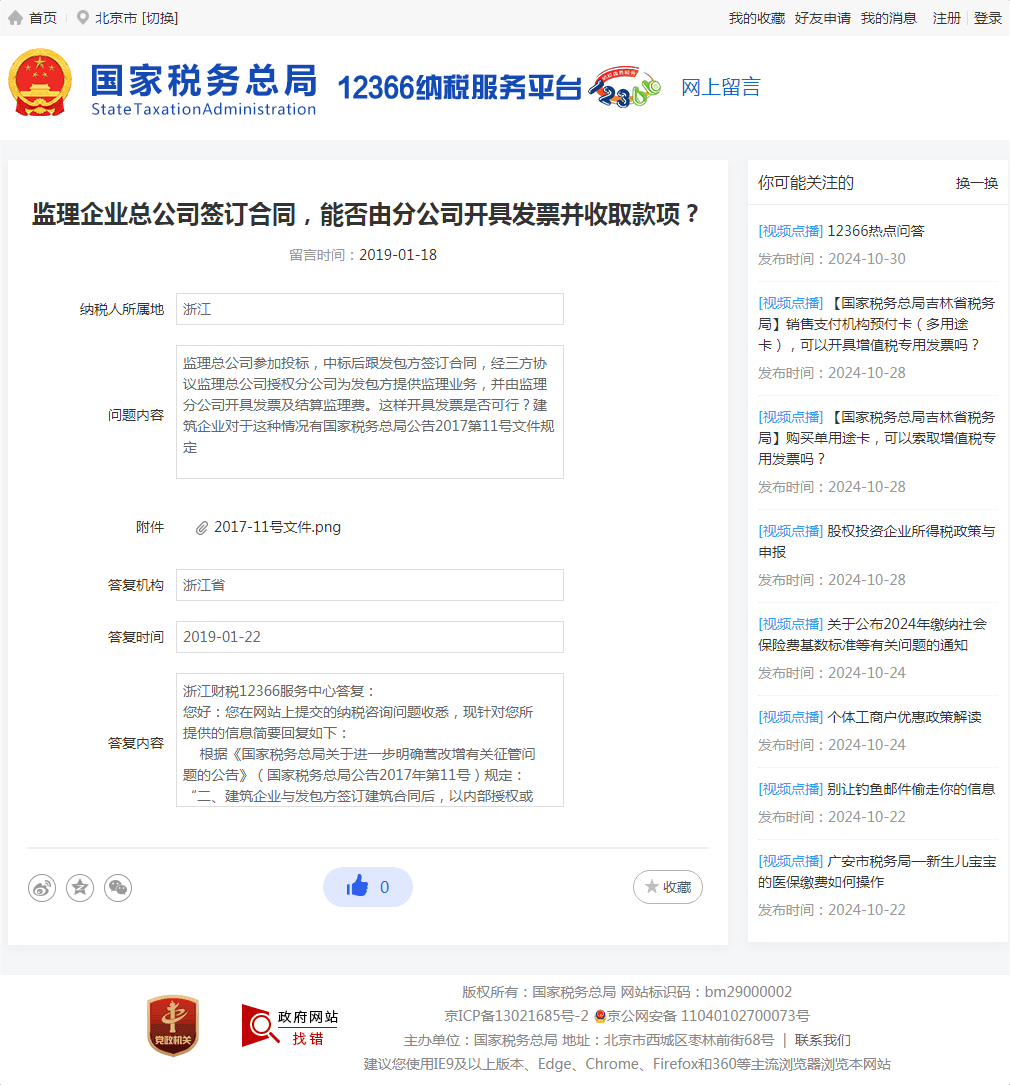The image size is (1010, 1085).
Task: Open 我的消息 in top menu
Action: tap(888, 18)
